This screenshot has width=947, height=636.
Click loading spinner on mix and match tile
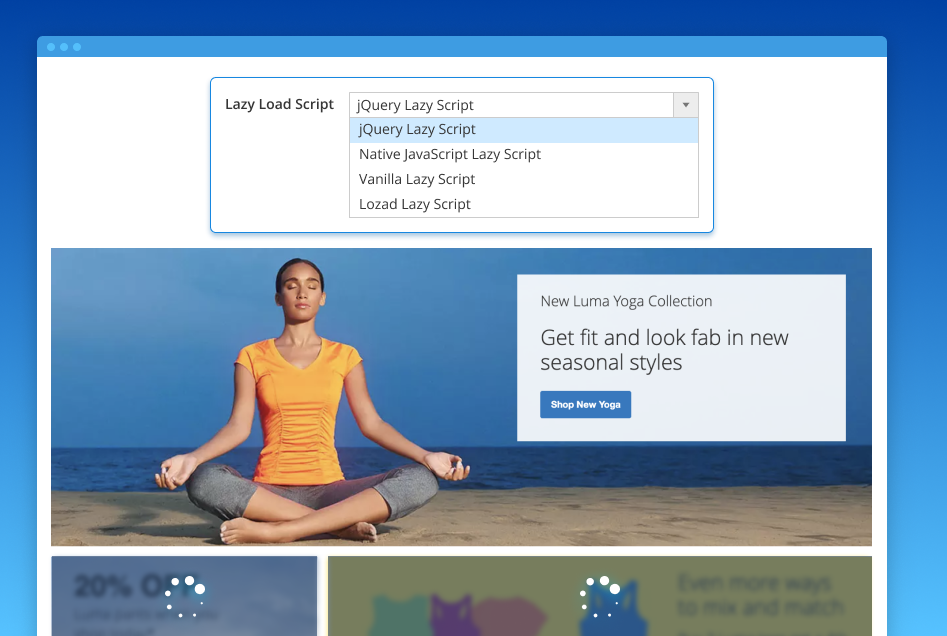600,596
